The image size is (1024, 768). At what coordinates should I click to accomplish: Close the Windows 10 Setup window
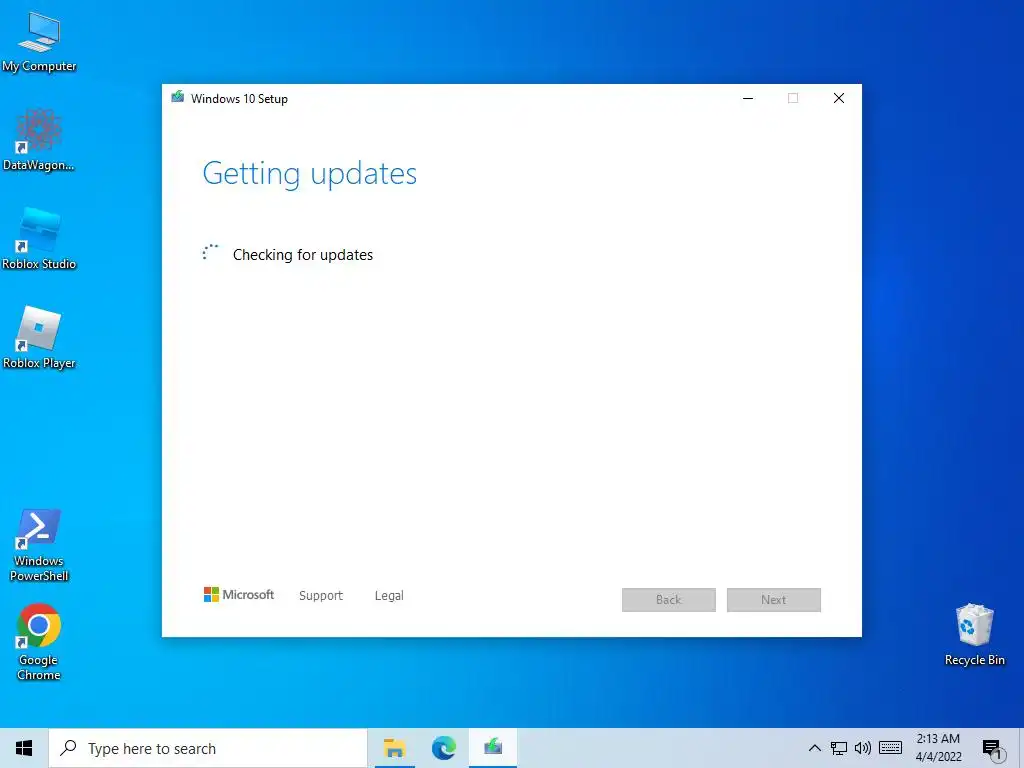[839, 98]
